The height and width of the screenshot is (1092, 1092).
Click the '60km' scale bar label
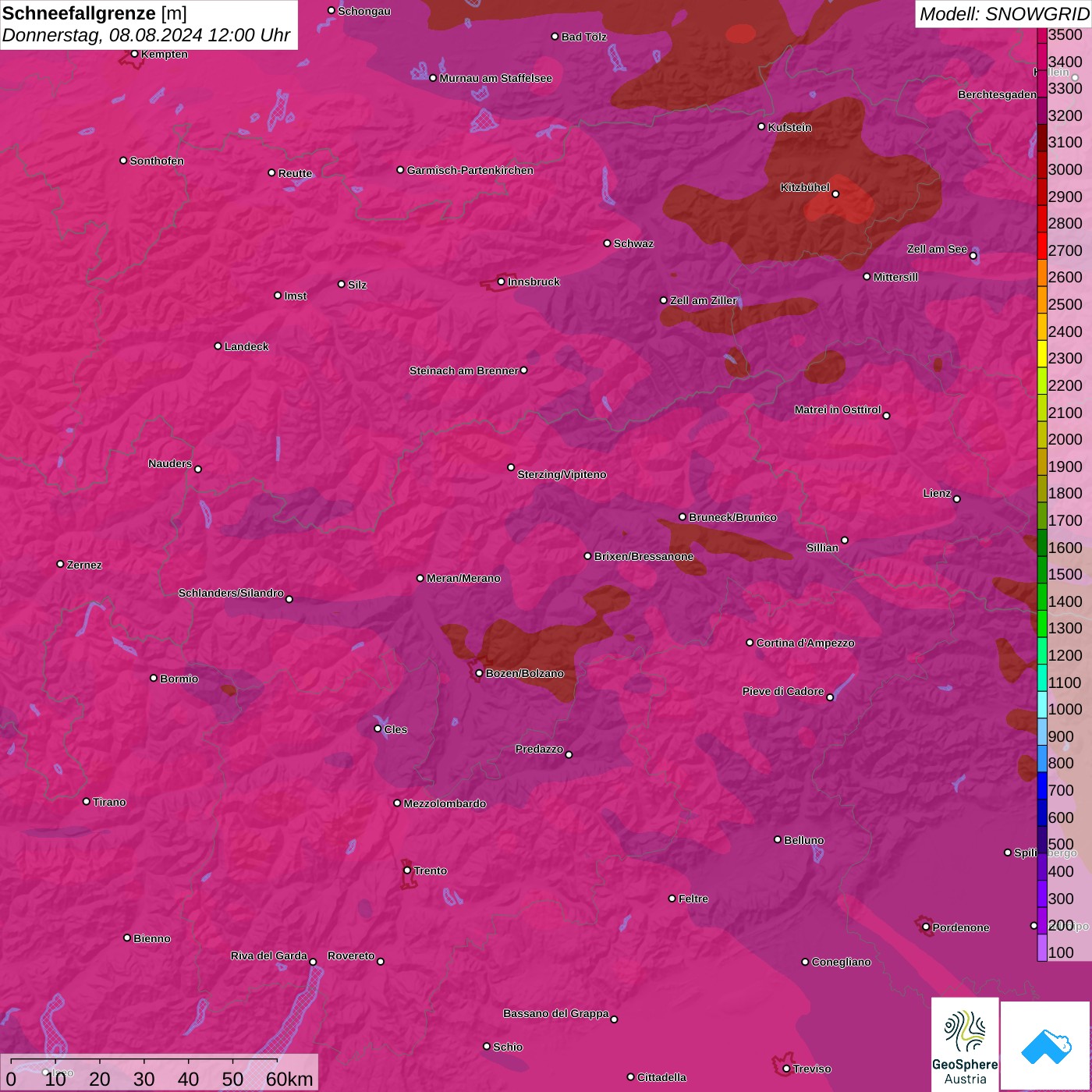(x=289, y=1079)
